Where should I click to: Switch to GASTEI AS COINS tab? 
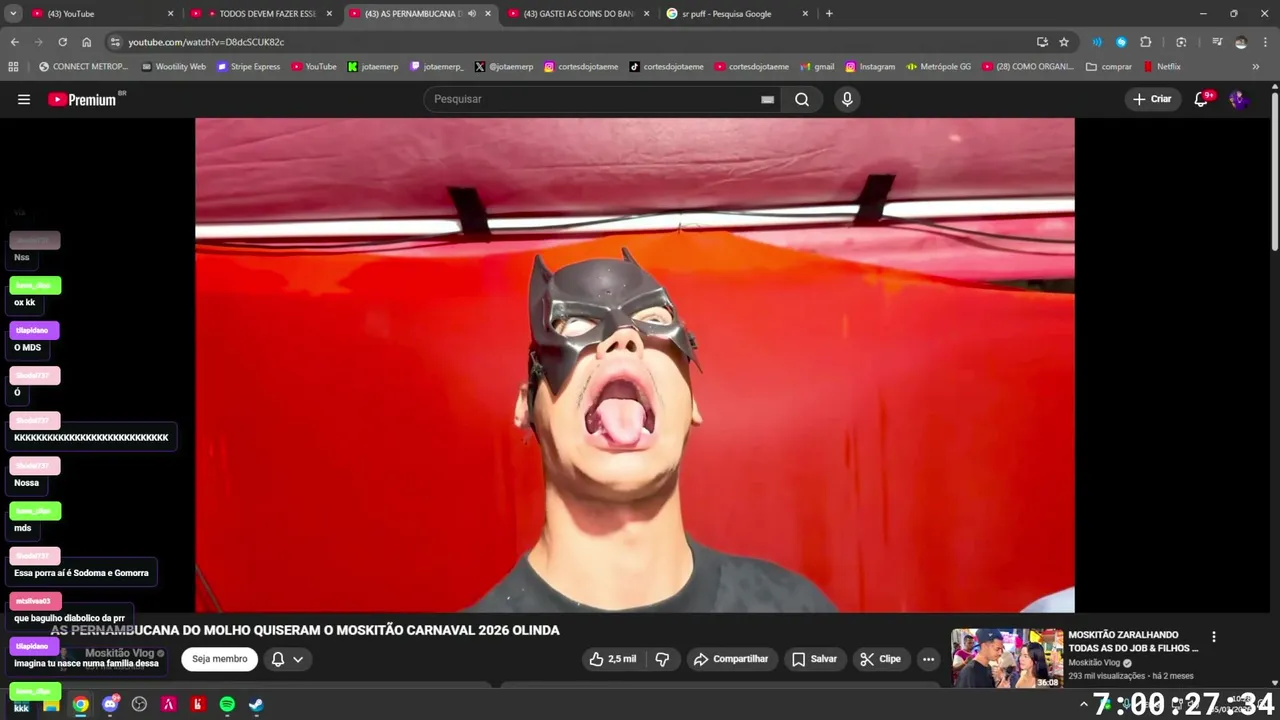(579, 14)
